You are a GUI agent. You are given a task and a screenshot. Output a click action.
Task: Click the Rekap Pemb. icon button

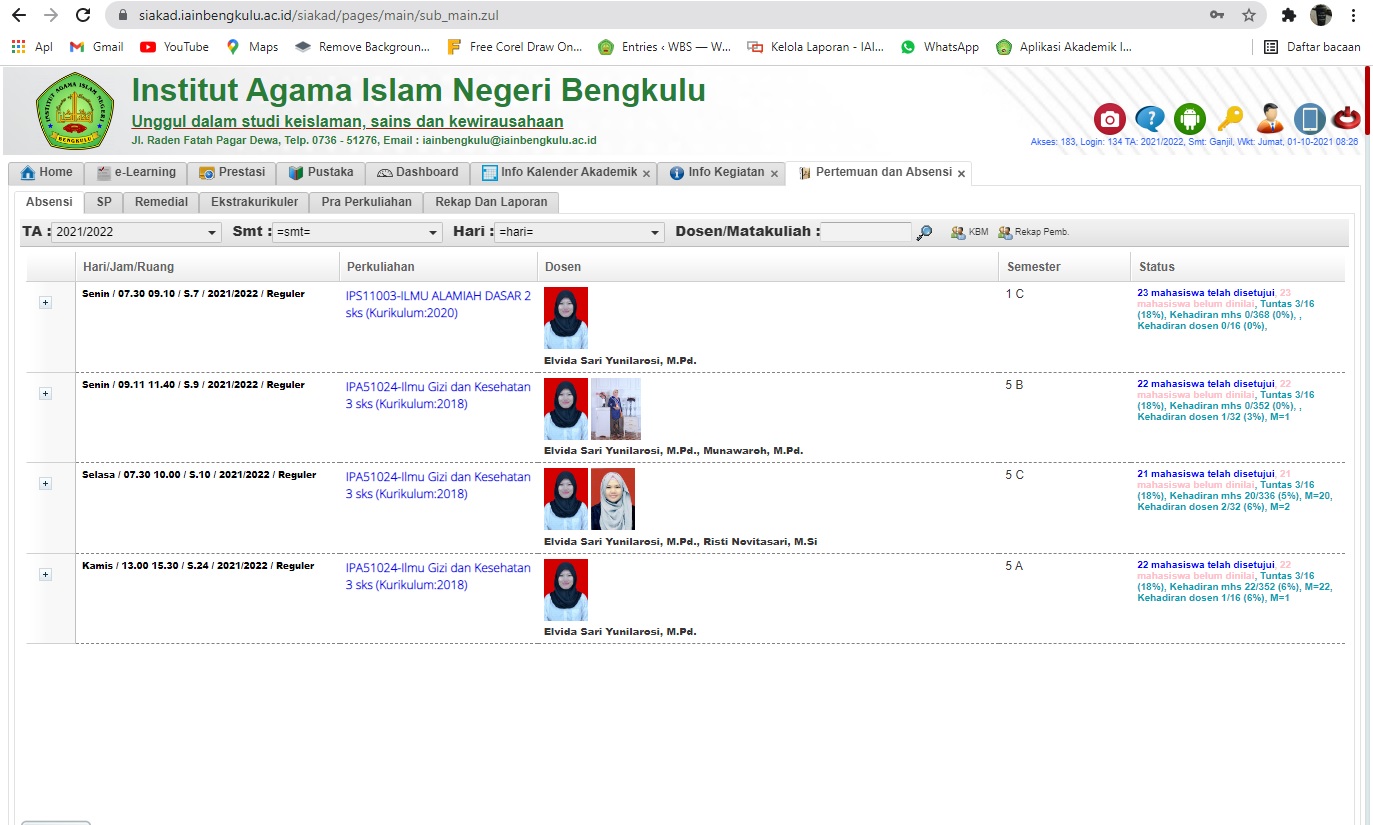point(1033,232)
